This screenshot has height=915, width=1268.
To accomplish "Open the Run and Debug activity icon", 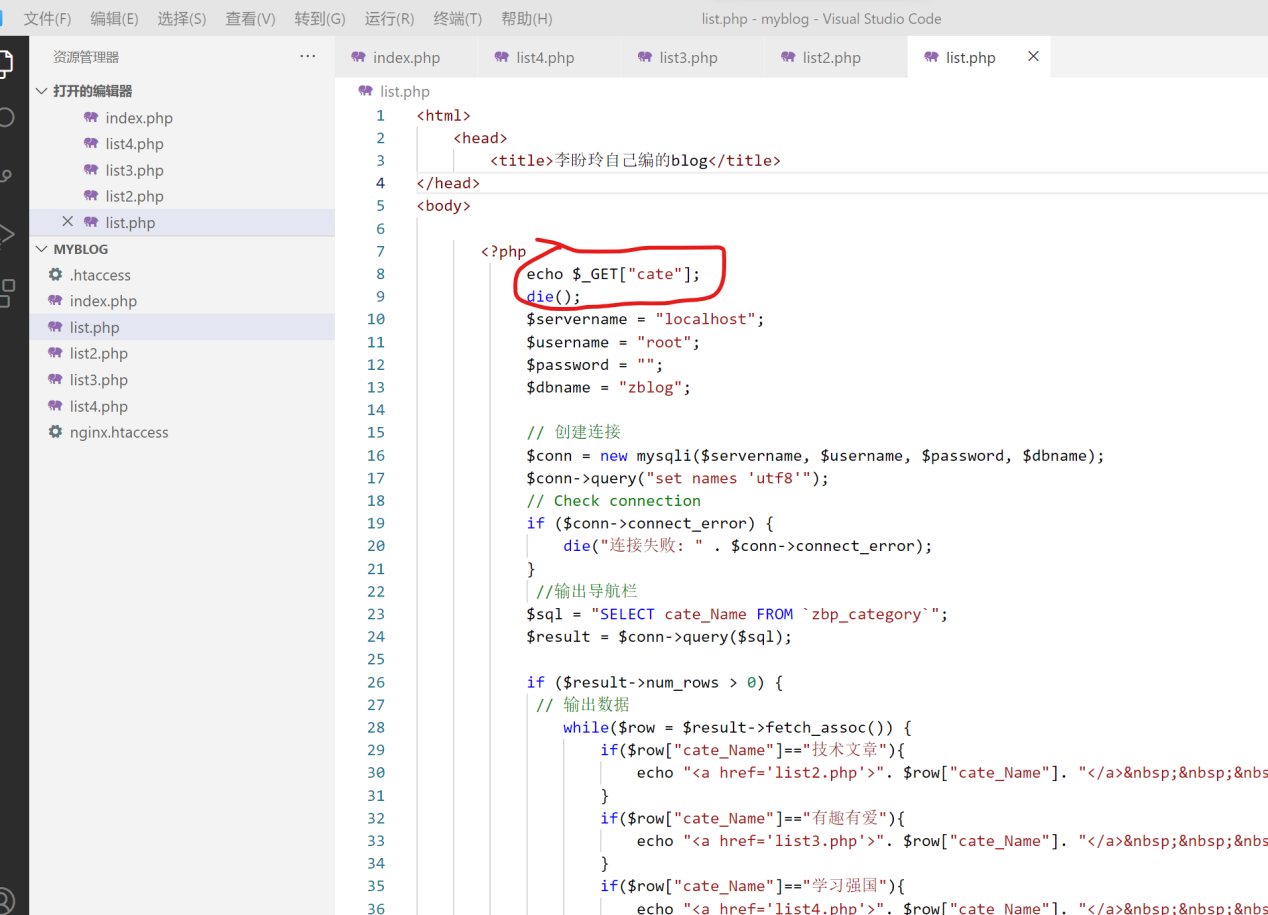I will click(x=5, y=235).
